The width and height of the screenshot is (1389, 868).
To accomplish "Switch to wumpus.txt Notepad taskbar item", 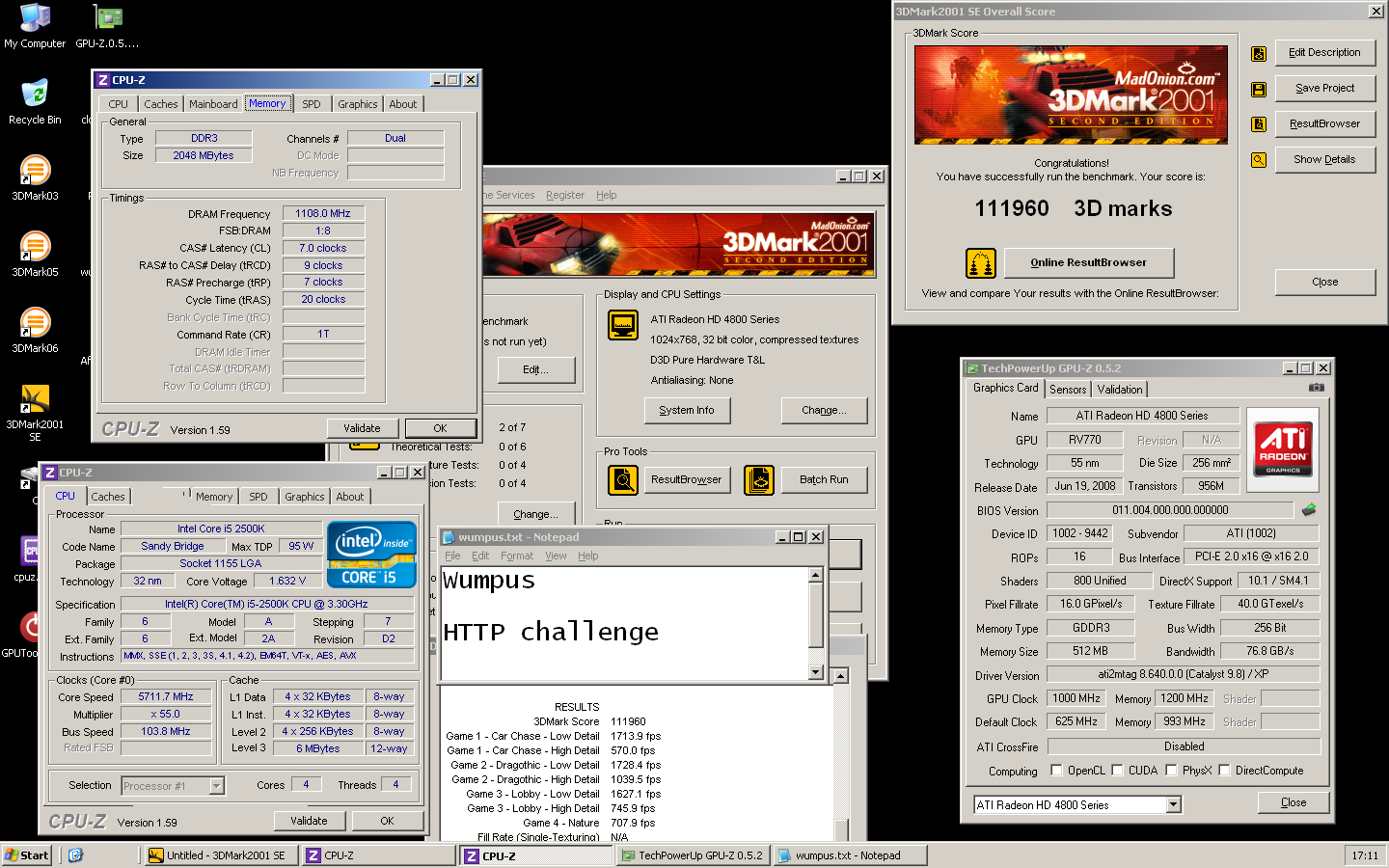I will (x=850, y=855).
